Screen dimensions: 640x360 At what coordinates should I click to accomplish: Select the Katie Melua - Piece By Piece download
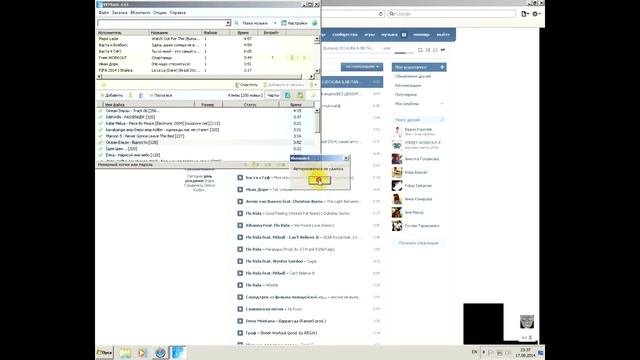[206, 123]
